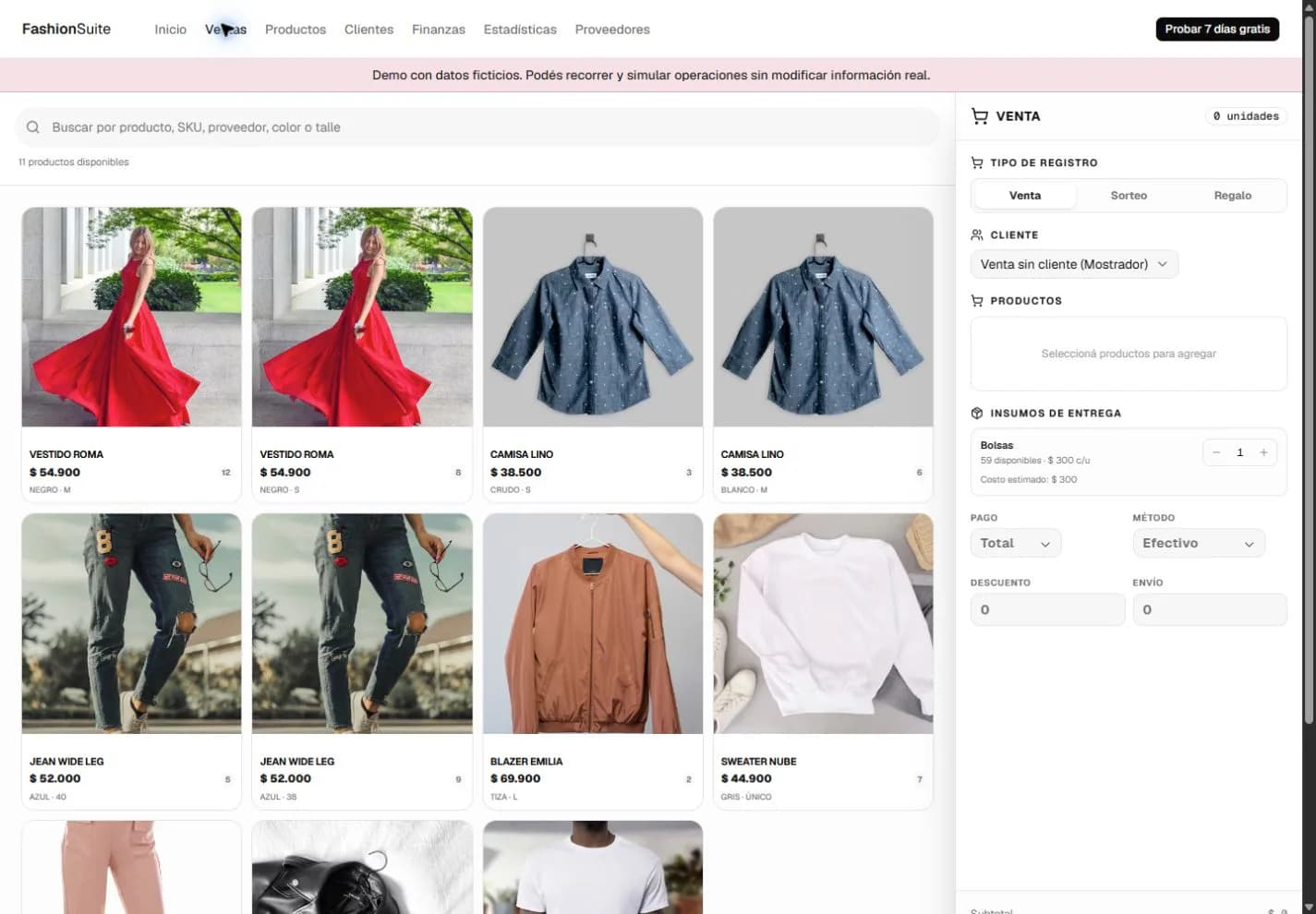This screenshot has width=1316, height=914.
Task: Open the Venta sin cliente dropdown
Action: (1074, 264)
